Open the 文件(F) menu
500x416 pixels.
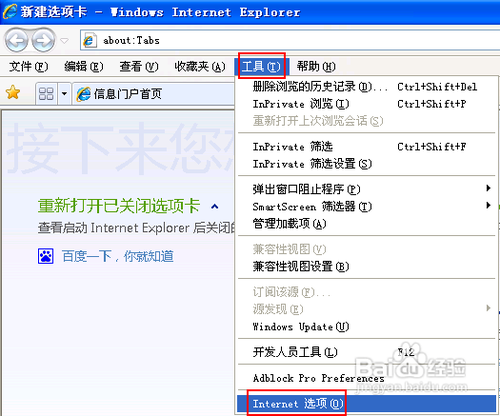(x=29, y=67)
